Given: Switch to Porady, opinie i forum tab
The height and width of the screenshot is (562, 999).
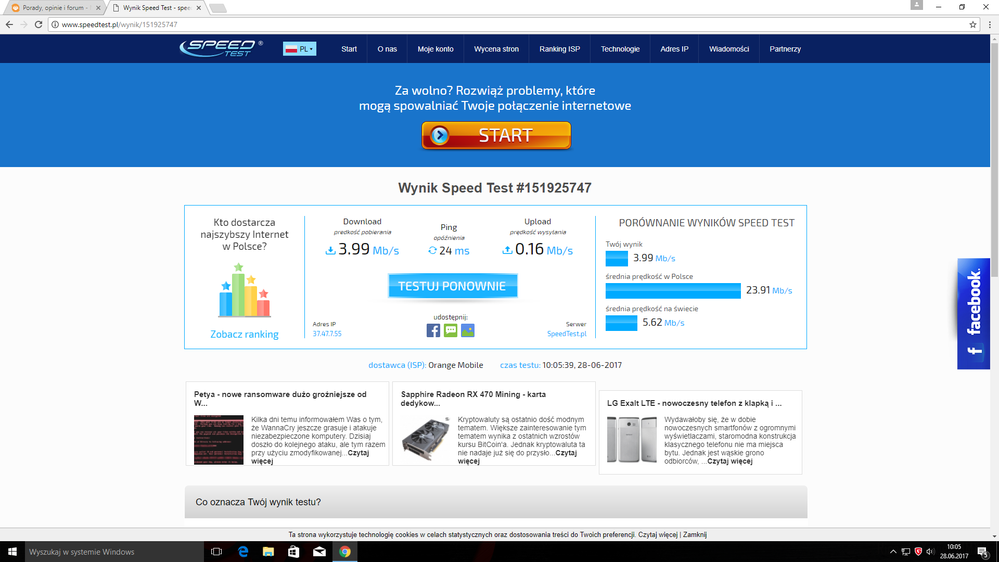Looking at the screenshot, I should click(54, 8).
